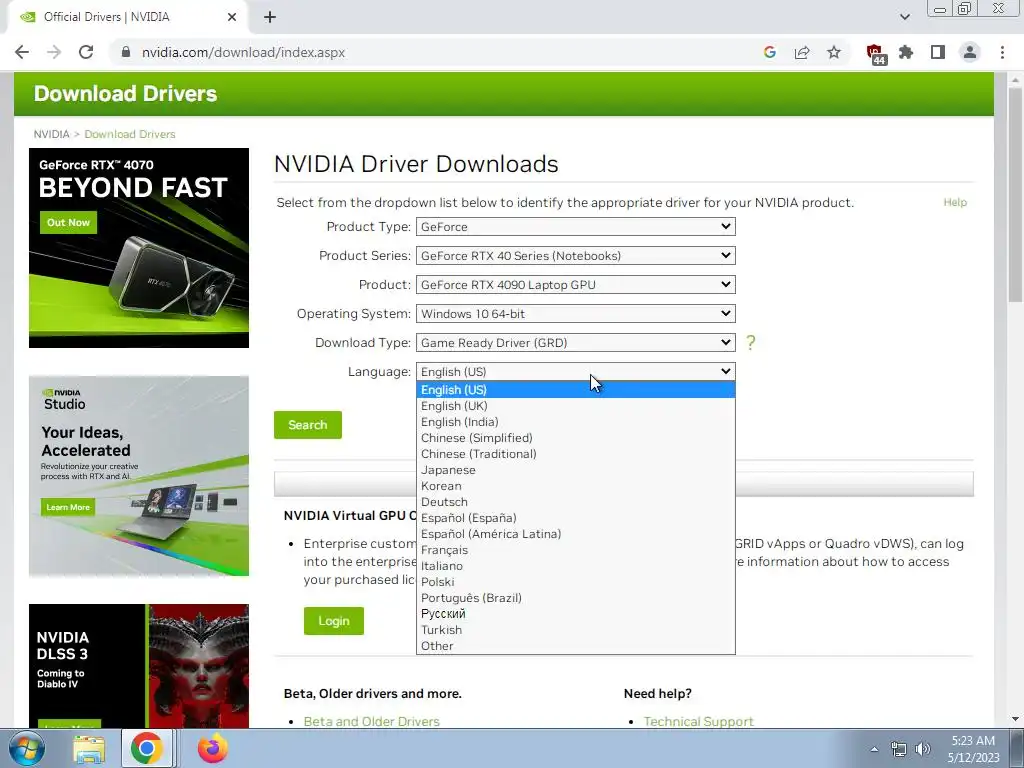Share this page via address bar icon
This screenshot has width=1024, height=768.
point(802,52)
